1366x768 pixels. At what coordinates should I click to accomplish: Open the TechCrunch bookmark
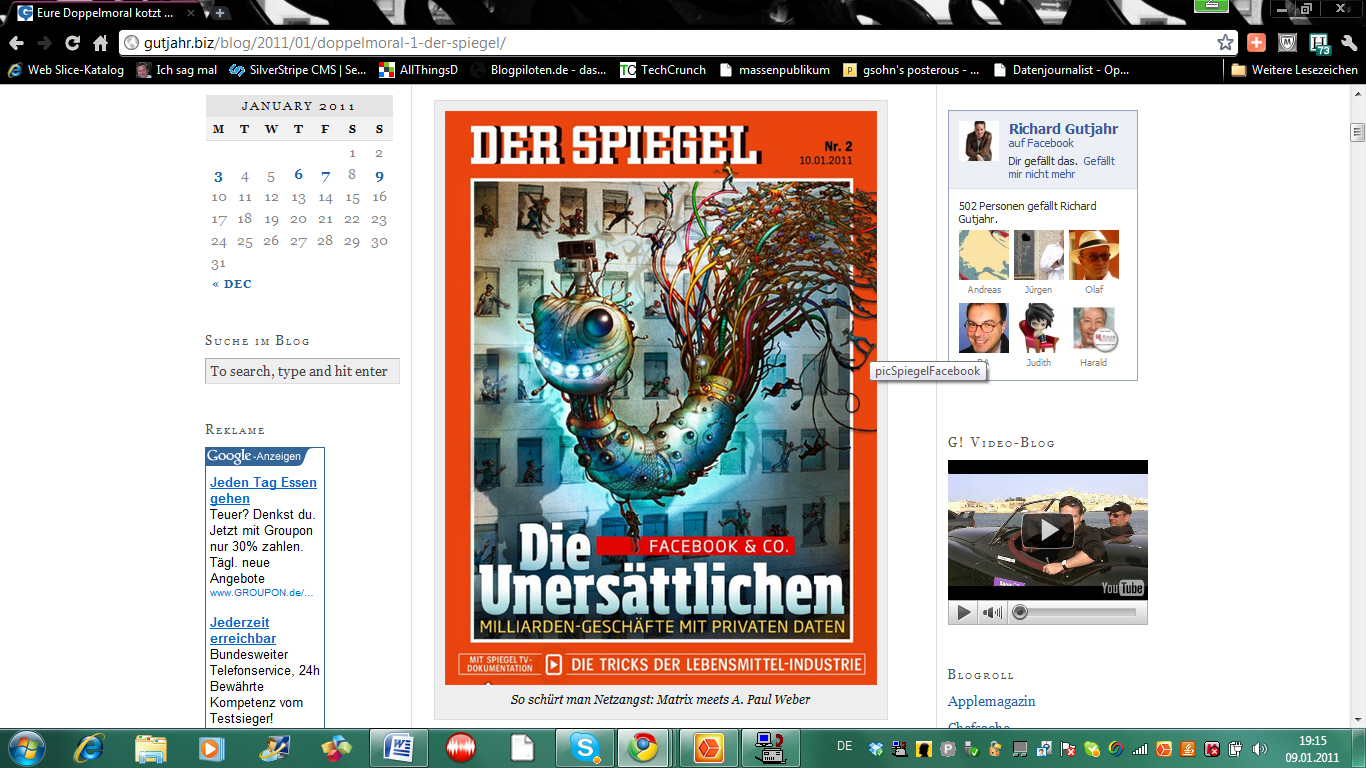point(663,70)
